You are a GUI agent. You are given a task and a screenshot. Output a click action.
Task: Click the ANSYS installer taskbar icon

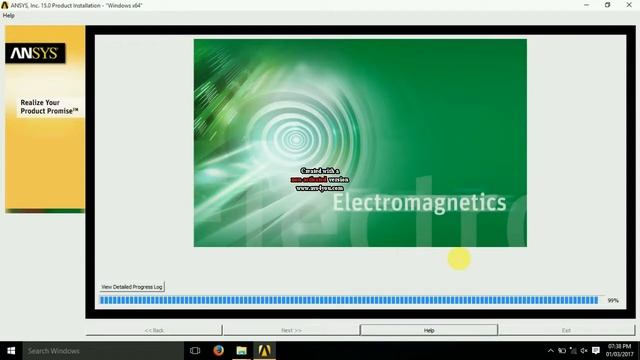(x=264, y=351)
